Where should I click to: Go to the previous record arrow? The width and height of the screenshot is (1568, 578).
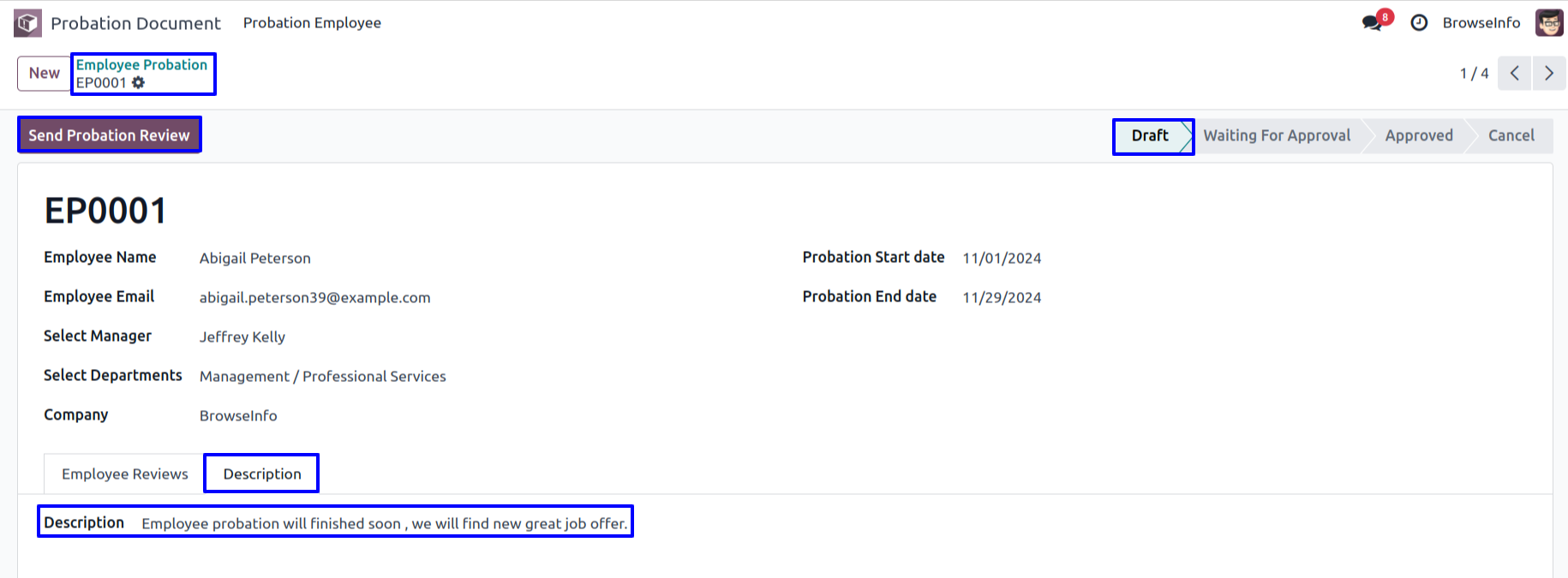(x=1514, y=74)
